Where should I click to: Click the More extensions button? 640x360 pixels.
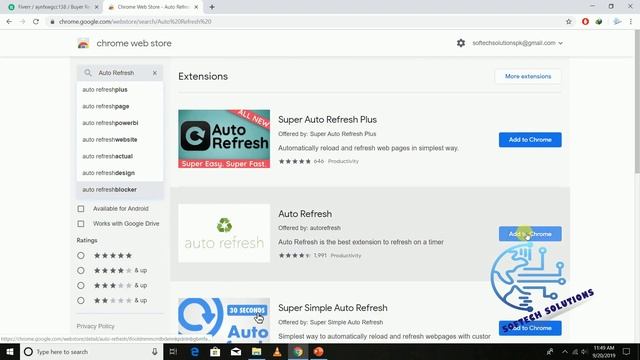pyautogui.click(x=528, y=76)
